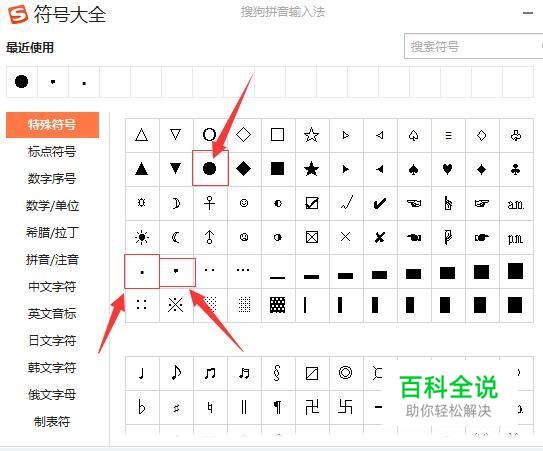The width and height of the screenshot is (543, 451).
Task: Insert the two-dot symbol
Action: point(210,271)
